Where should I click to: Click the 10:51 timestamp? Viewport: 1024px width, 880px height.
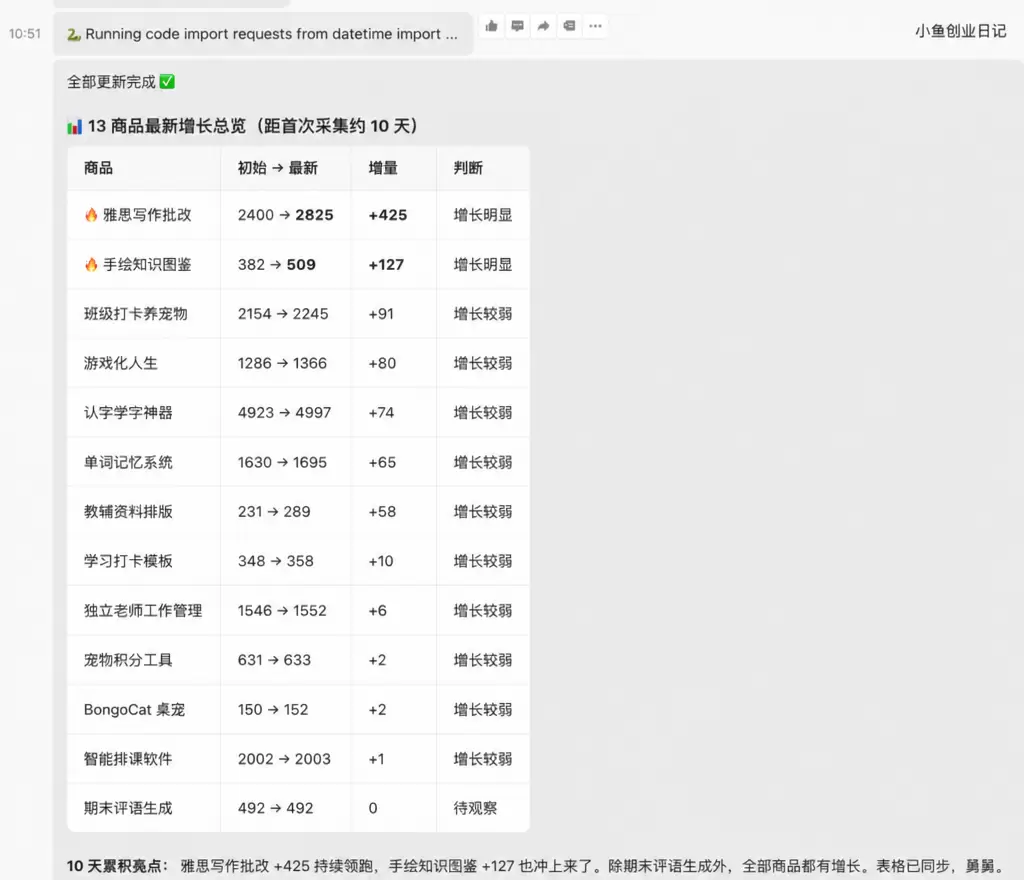pyautogui.click(x=25, y=34)
